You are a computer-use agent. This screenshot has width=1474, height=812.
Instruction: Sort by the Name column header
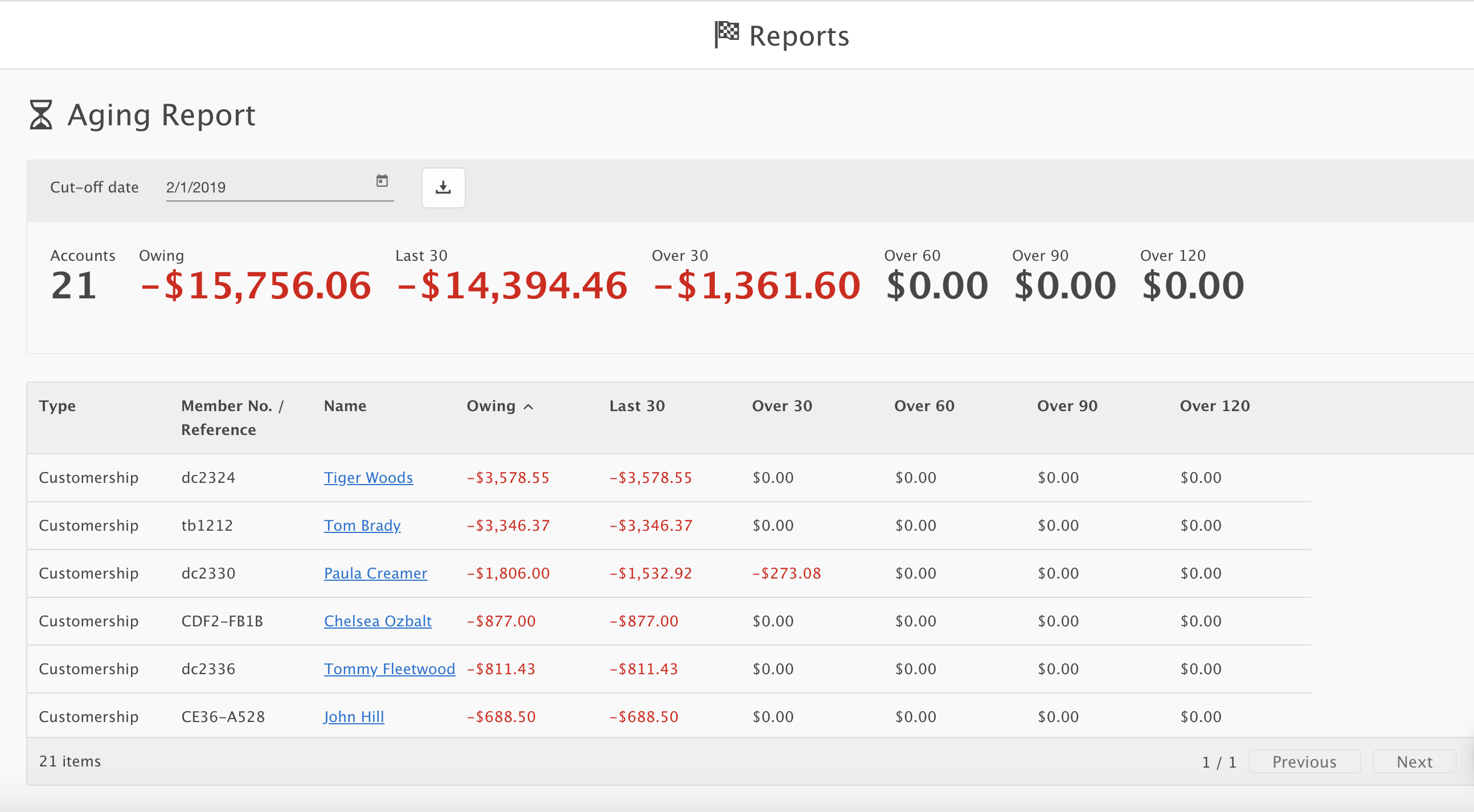[345, 405]
